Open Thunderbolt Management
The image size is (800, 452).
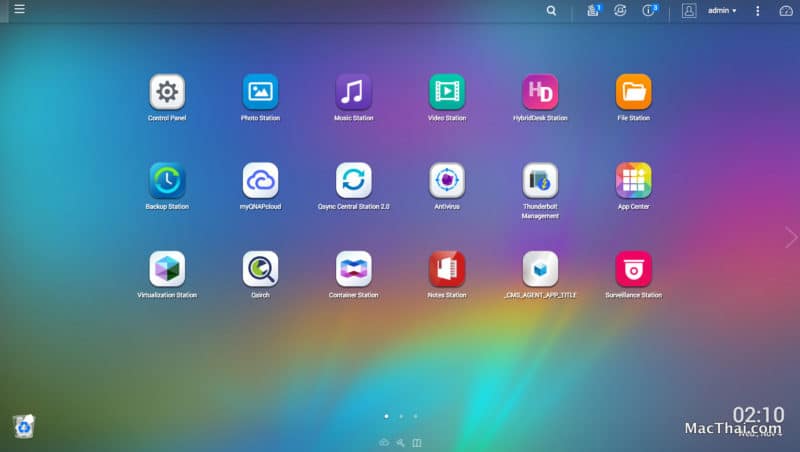pyautogui.click(x=540, y=181)
